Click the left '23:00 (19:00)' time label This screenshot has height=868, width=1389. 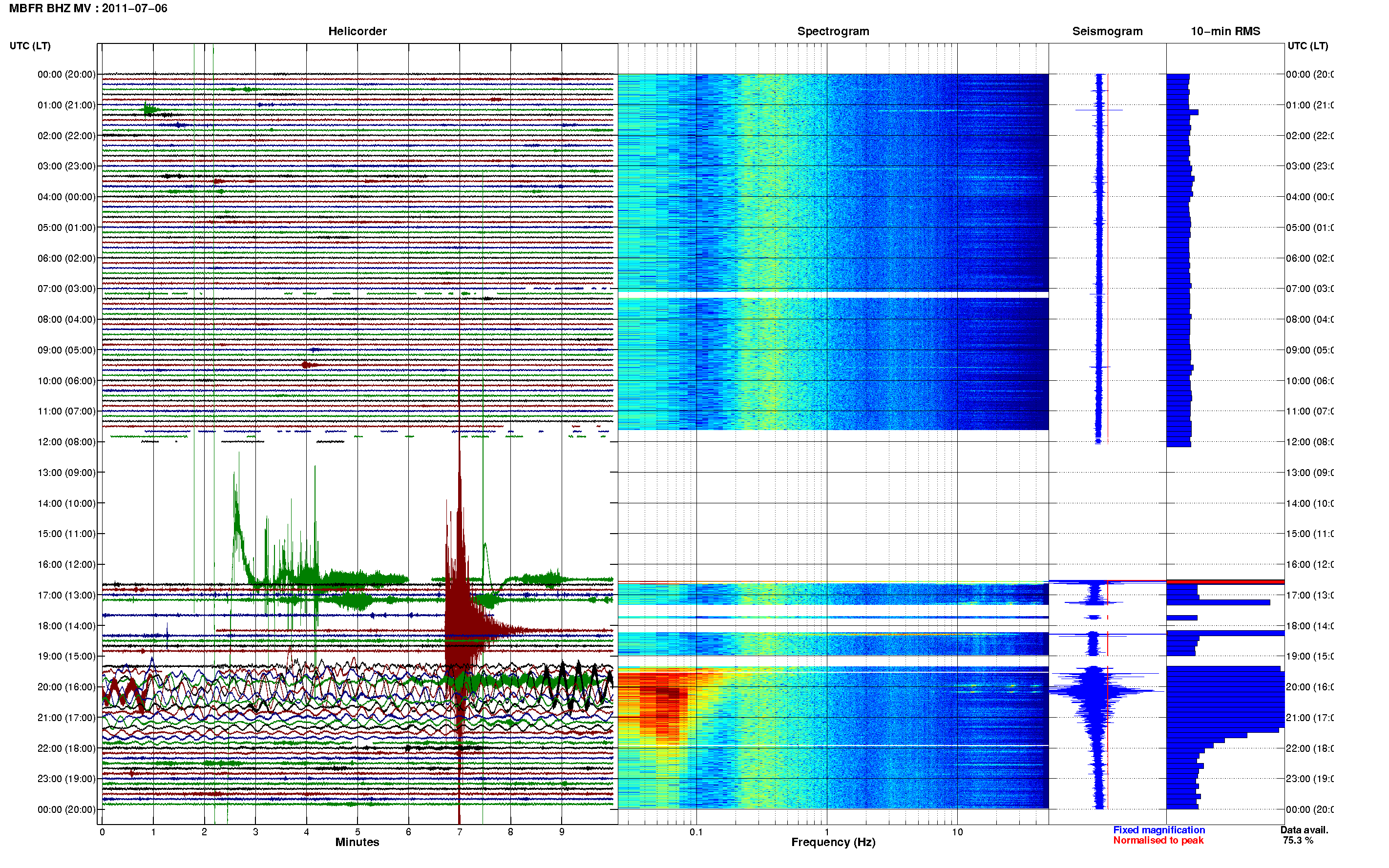pyautogui.click(x=66, y=779)
